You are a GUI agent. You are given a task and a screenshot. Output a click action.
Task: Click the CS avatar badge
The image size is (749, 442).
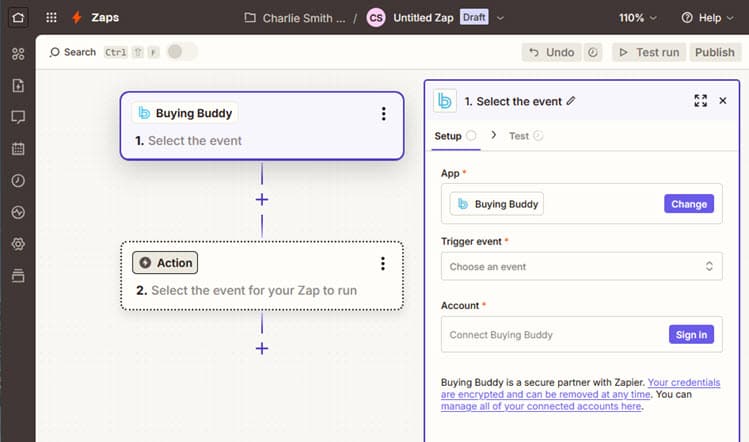coord(376,18)
